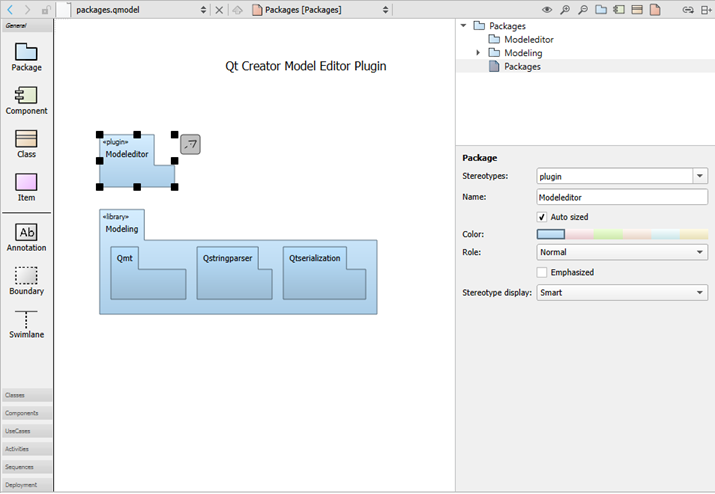Choose the Item element tool

tap(26, 186)
